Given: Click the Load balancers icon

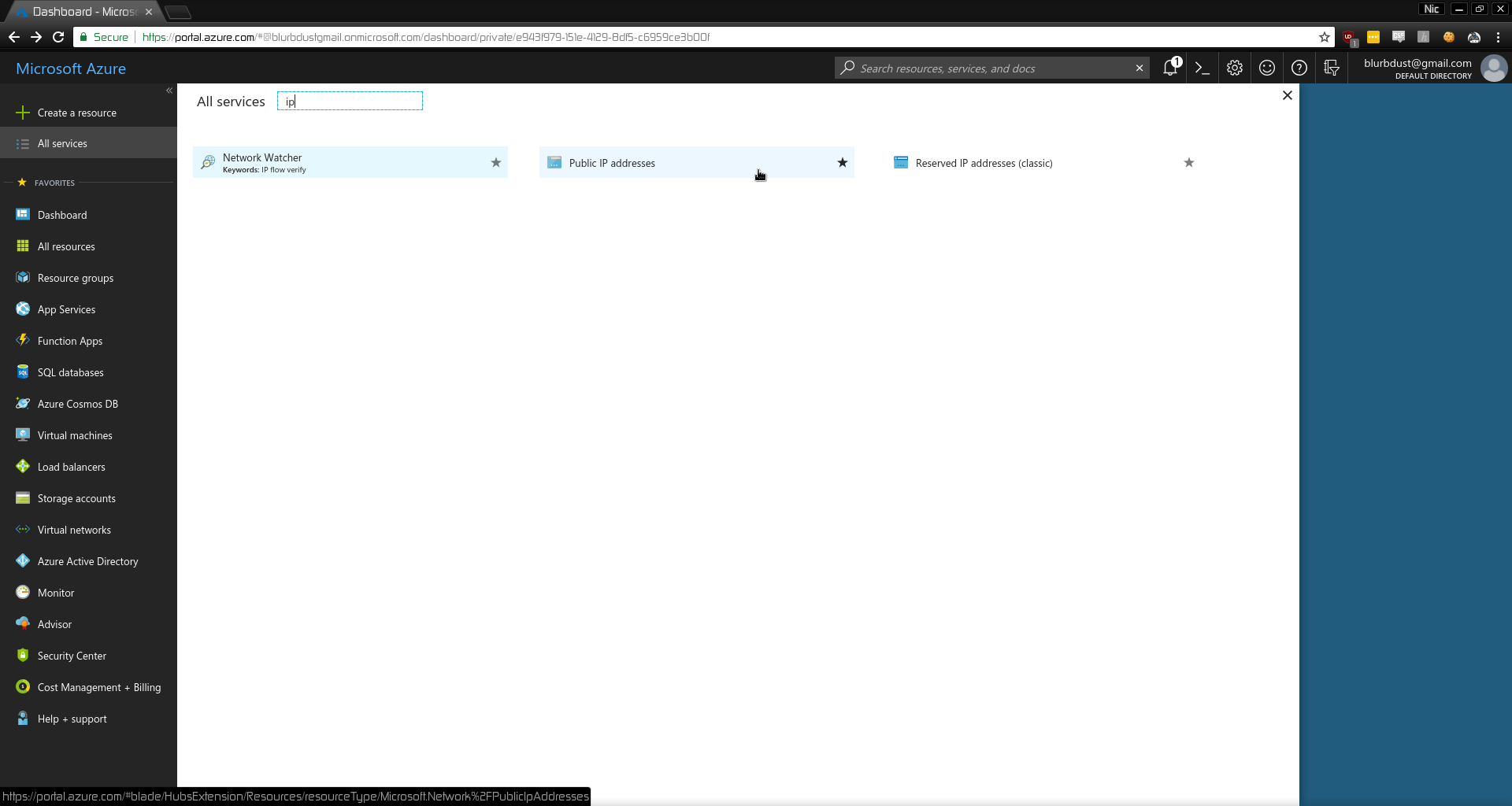Looking at the screenshot, I should pyautogui.click(x=23, y=467).
